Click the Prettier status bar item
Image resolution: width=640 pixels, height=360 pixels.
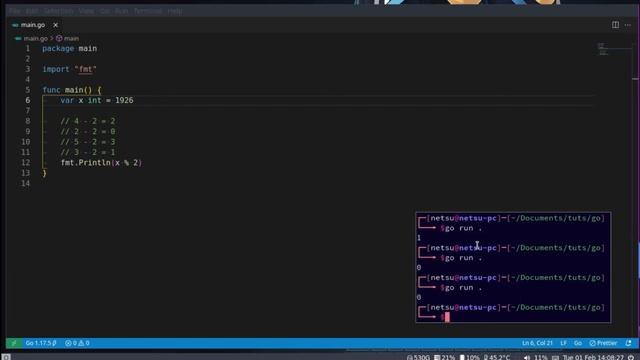(603, 343)
